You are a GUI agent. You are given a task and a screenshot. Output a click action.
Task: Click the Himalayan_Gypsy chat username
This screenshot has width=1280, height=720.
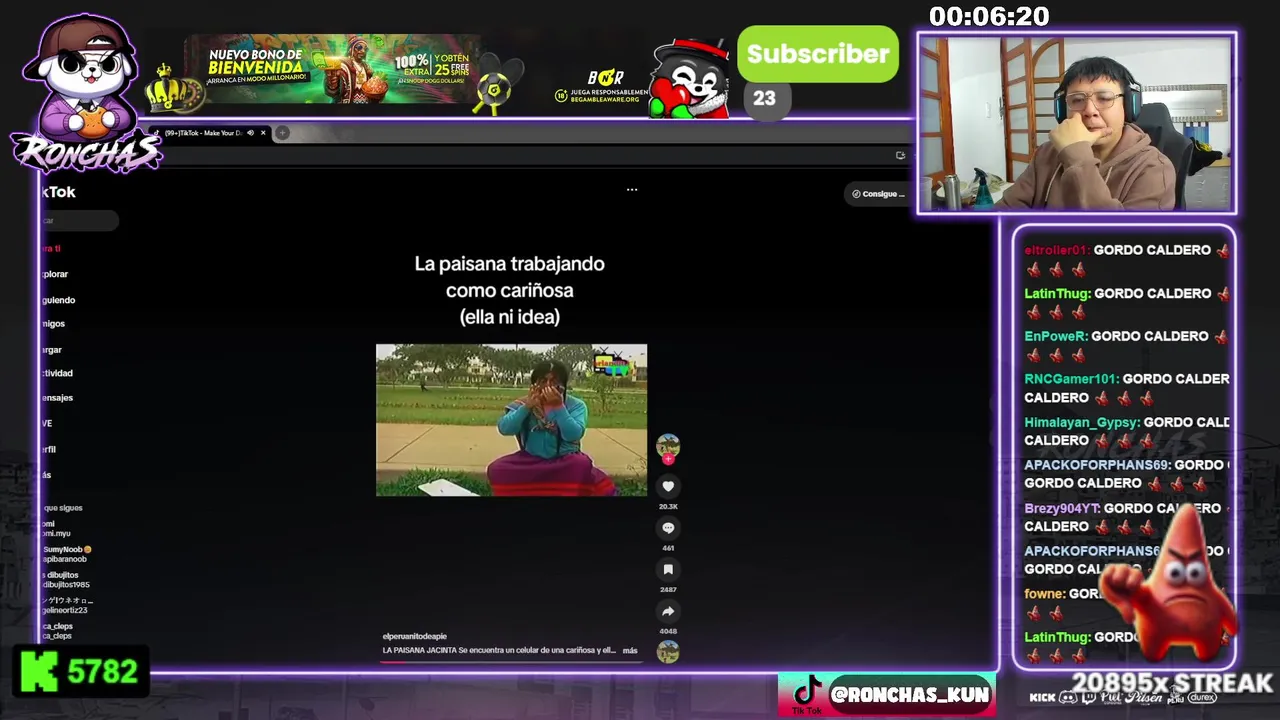[1081, 423]
